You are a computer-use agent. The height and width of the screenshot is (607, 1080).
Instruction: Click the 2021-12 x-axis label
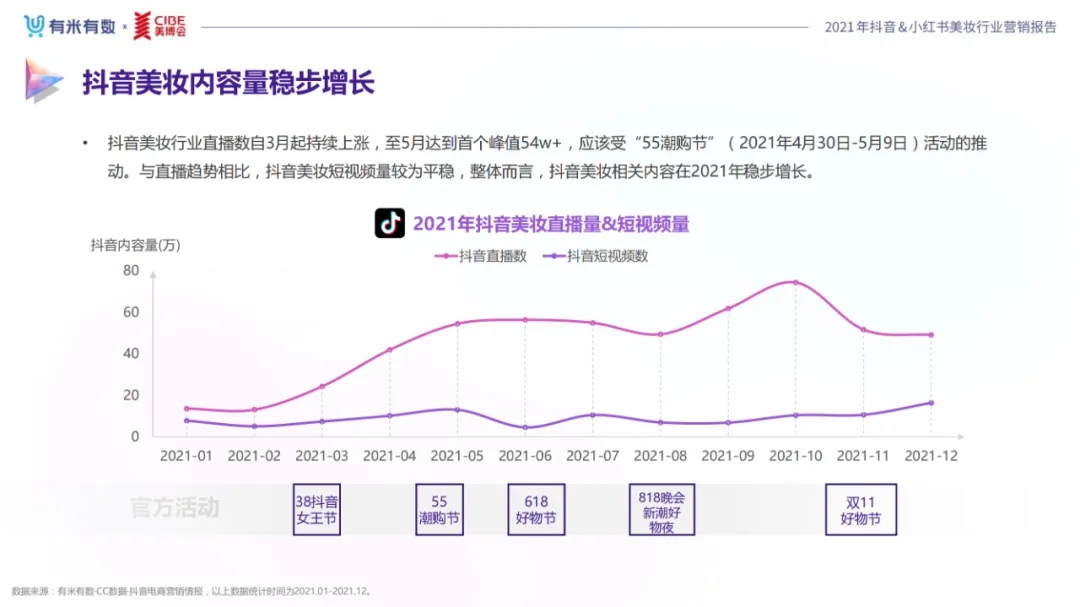[931, 456]
